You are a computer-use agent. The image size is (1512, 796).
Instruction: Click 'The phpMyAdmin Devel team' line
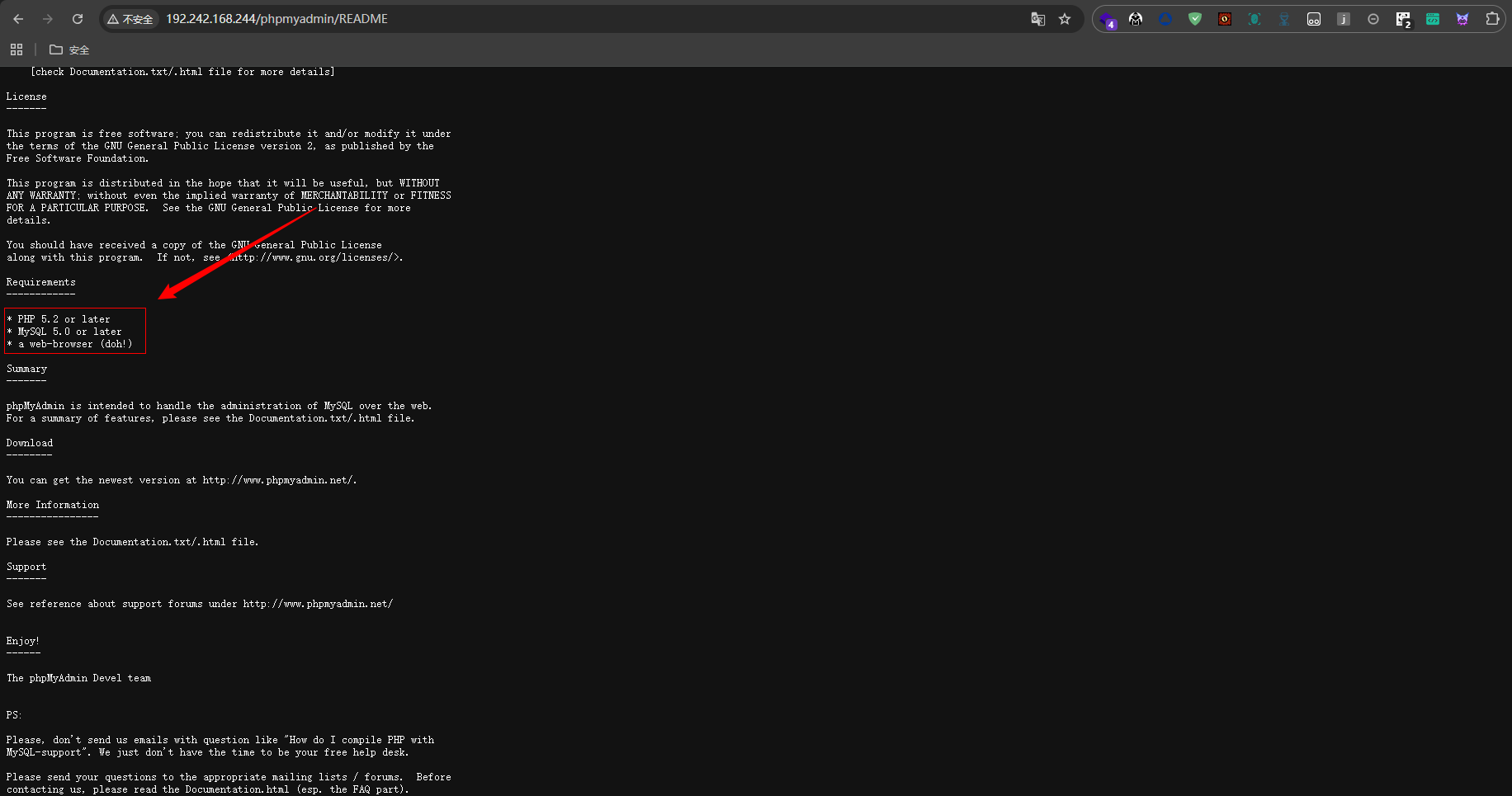point(79,678)
